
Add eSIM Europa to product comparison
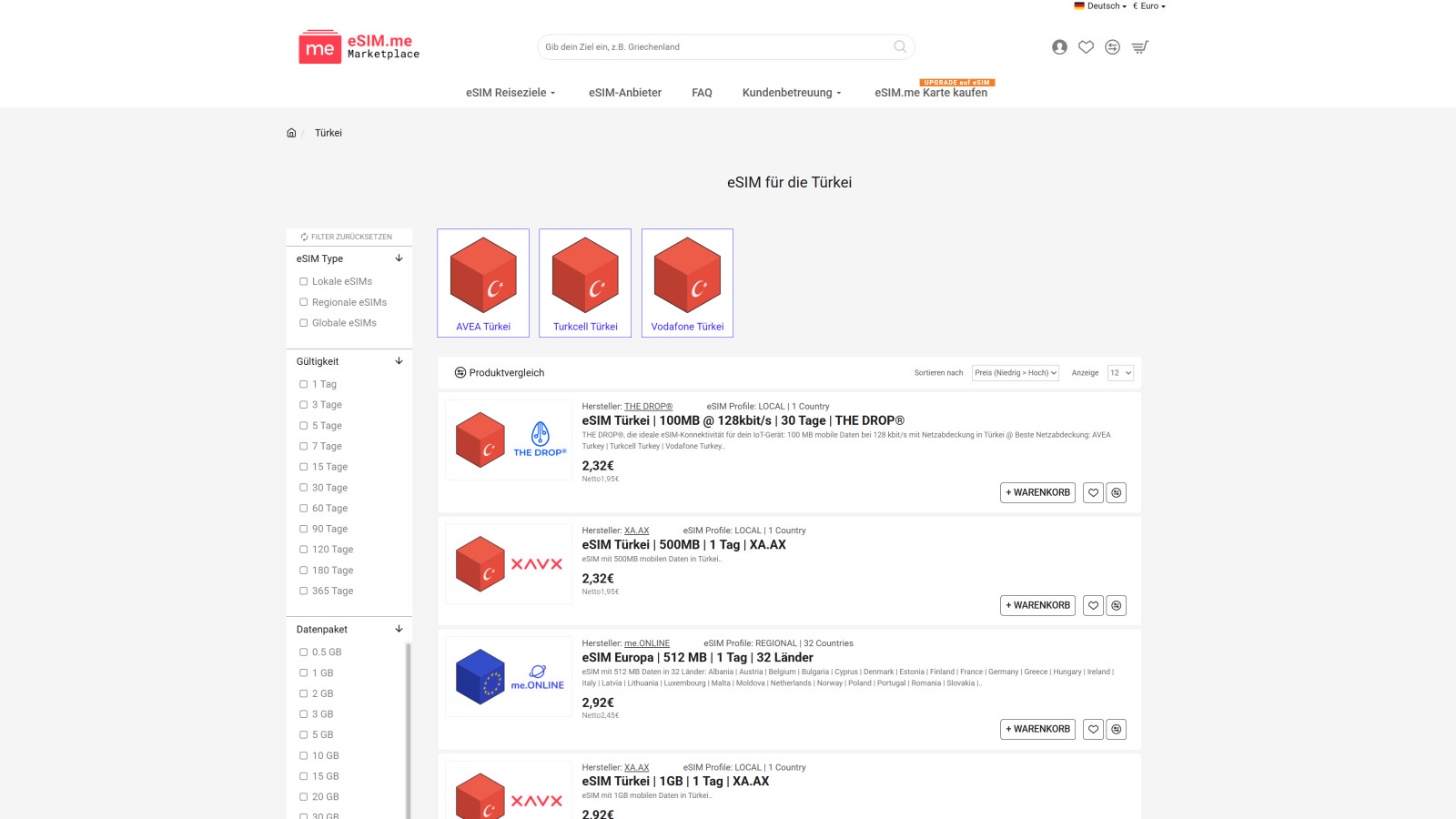[x=1117, y=729]
